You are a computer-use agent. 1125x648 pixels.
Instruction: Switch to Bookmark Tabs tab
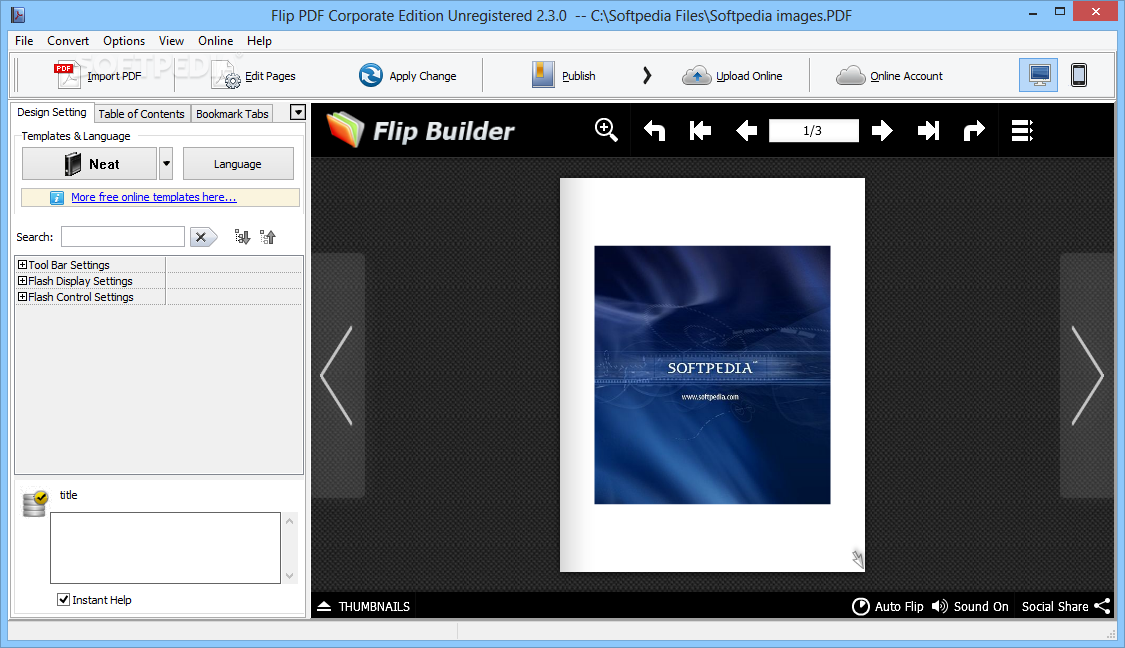[232, 113]
